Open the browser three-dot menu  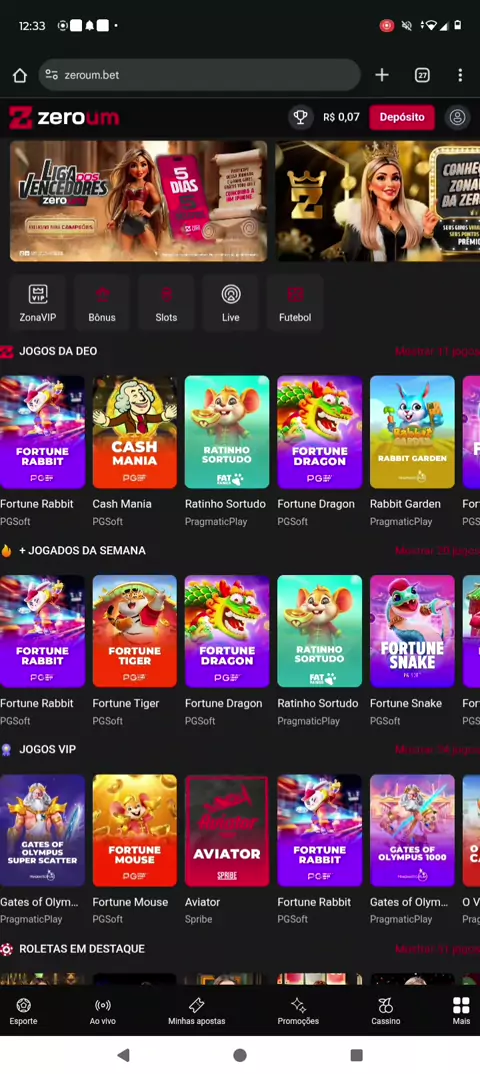pos(460,75)
